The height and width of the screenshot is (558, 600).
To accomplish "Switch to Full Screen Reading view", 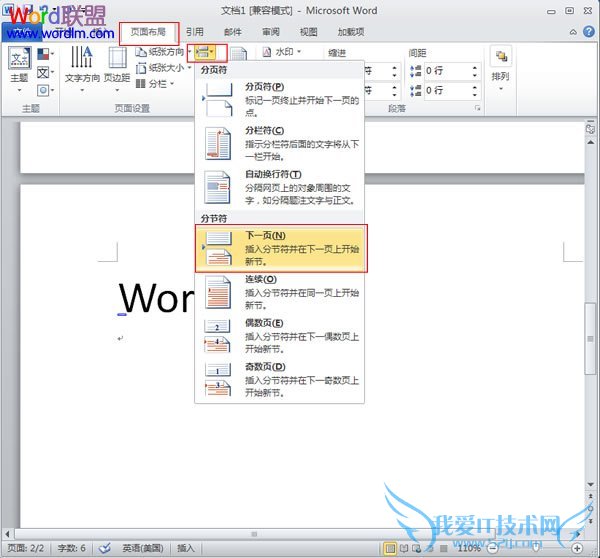I will click(x=404, y=548).
